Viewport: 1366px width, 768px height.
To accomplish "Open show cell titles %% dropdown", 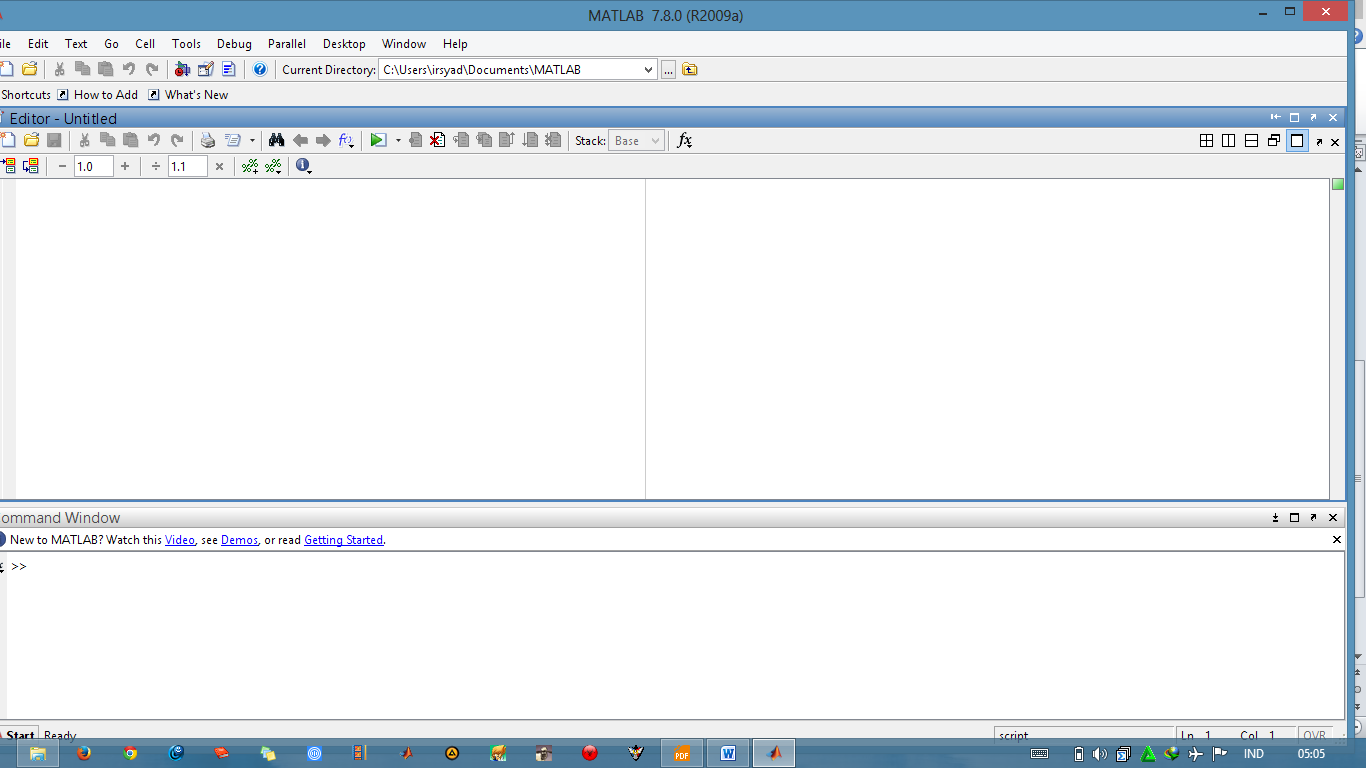I will point(273,166).
